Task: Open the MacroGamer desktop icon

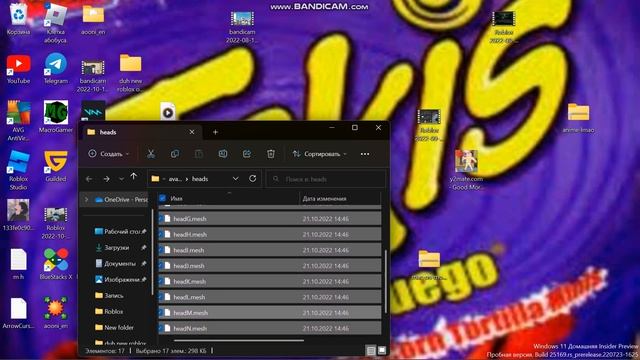Action: pos(56,118)
